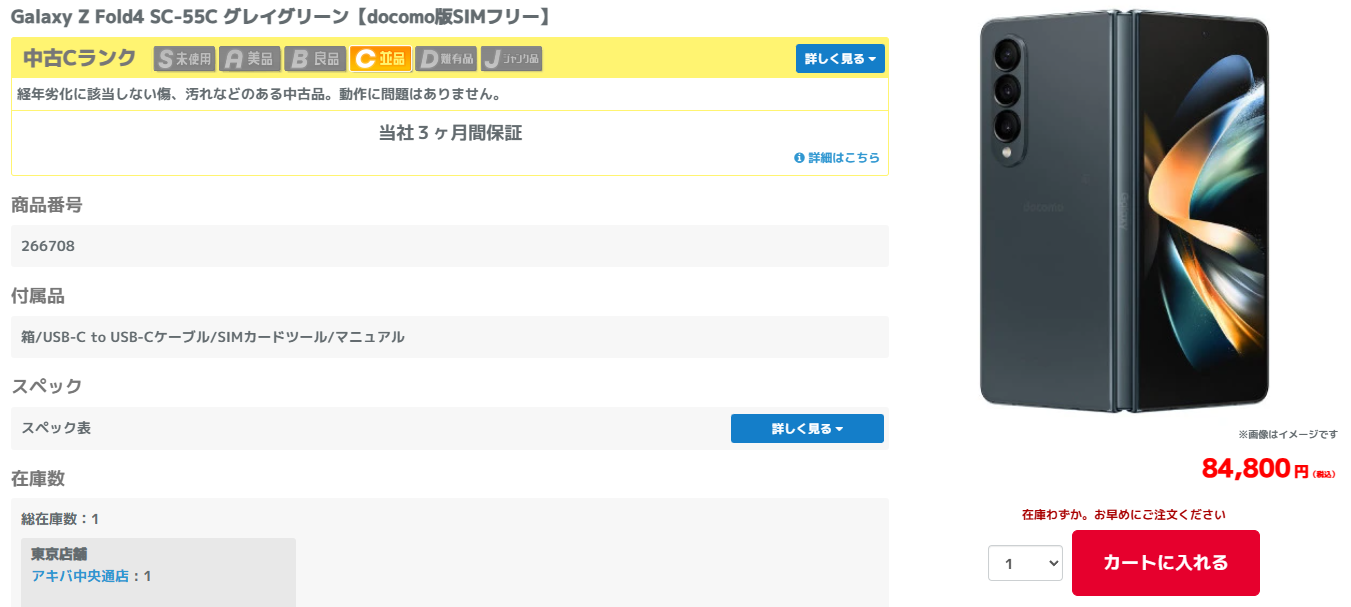Click the 在庫数 section heading
Viewport: 1351px width, 607px height.
coord(37,478)
